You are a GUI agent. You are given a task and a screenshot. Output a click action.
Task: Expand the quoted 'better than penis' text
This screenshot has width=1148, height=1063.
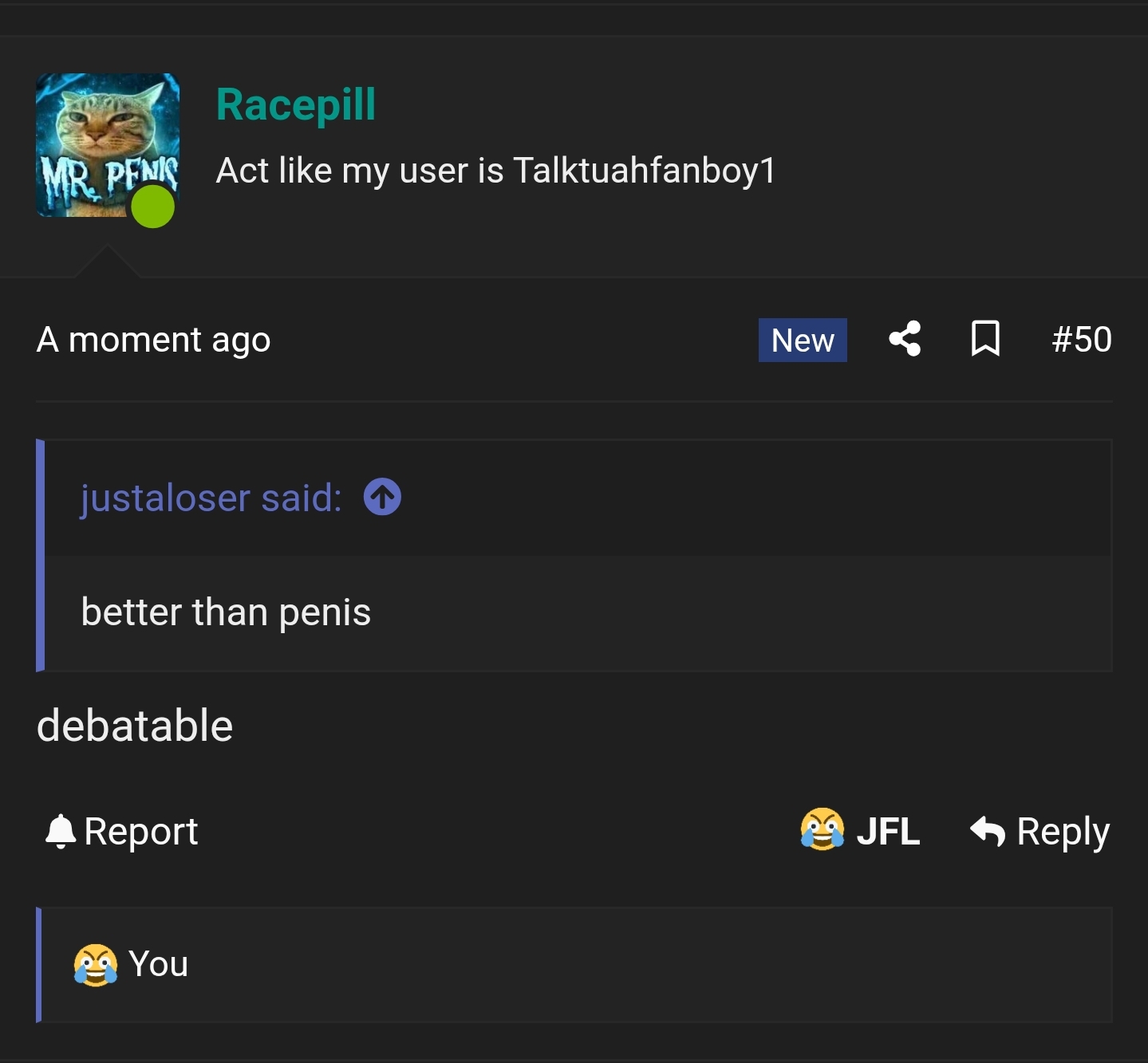point(227,612)
